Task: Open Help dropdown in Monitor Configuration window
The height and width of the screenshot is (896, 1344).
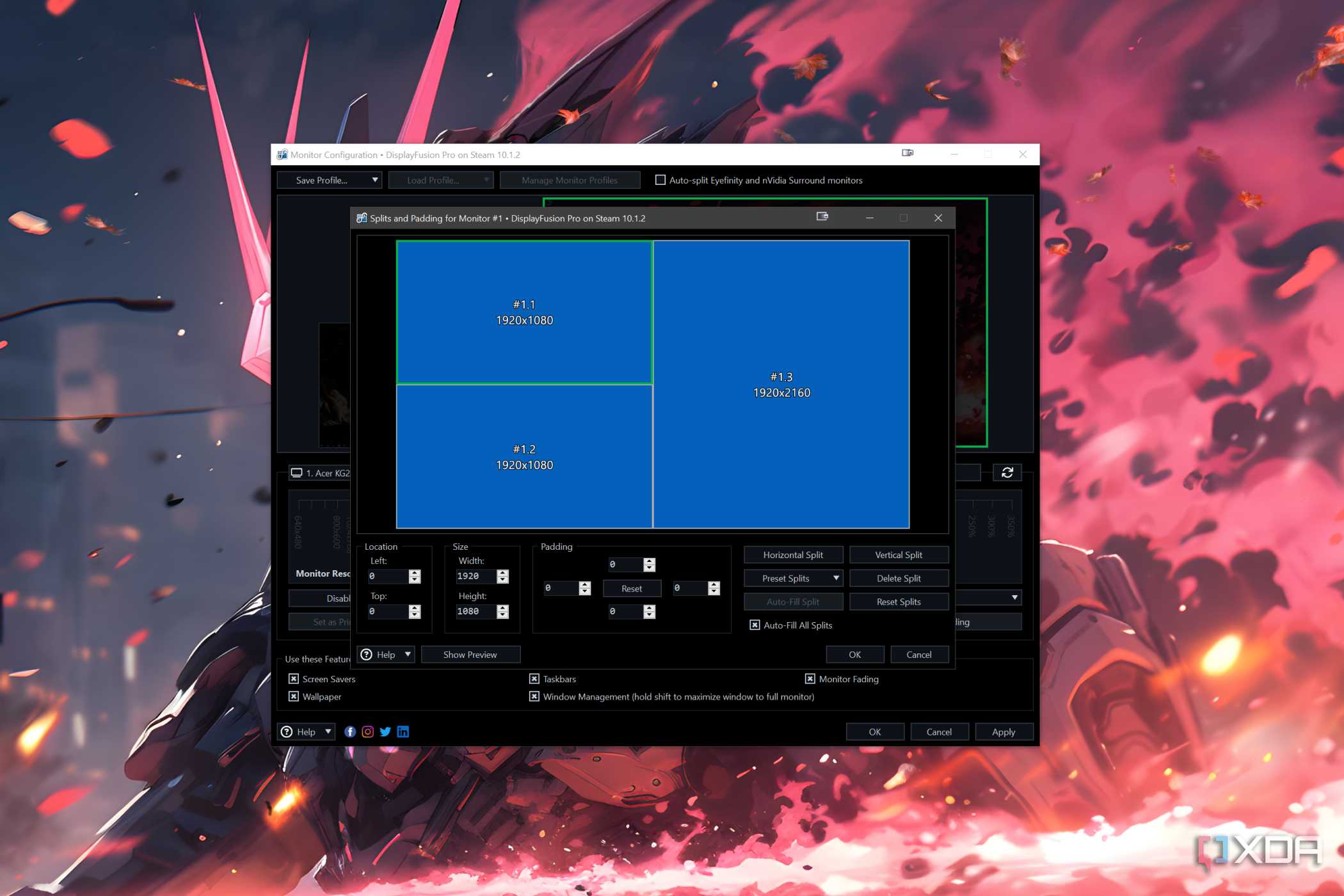Action: [307, 732]
